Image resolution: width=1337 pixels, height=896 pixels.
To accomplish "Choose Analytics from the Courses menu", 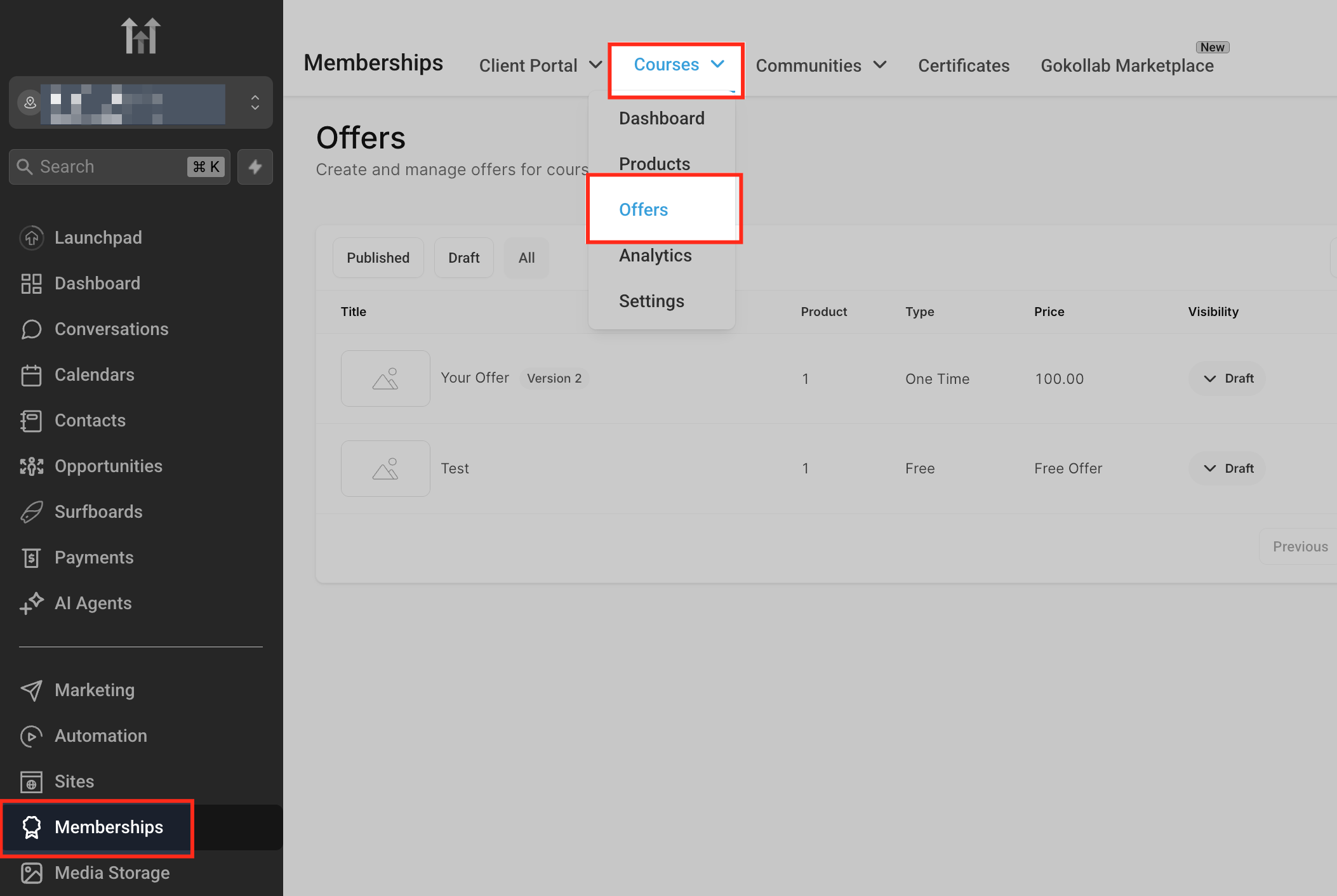I will (x=655, y=256).
